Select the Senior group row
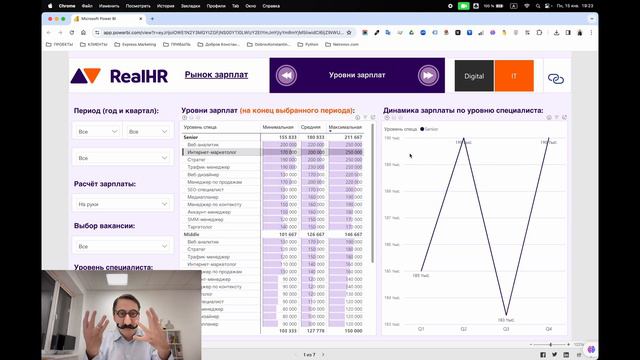The image size is (640, 360). click(x=273, y=137)
